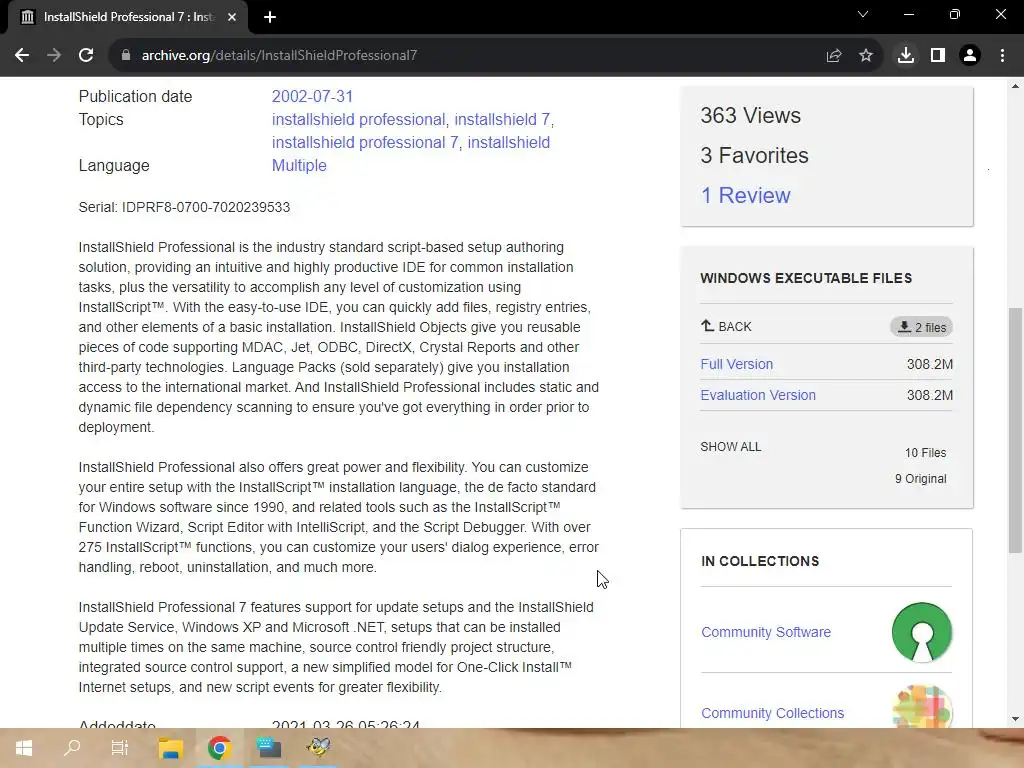Go back using browser back arrow
The width and height of the screenshot is (1024, 768).
click(22, 56)
